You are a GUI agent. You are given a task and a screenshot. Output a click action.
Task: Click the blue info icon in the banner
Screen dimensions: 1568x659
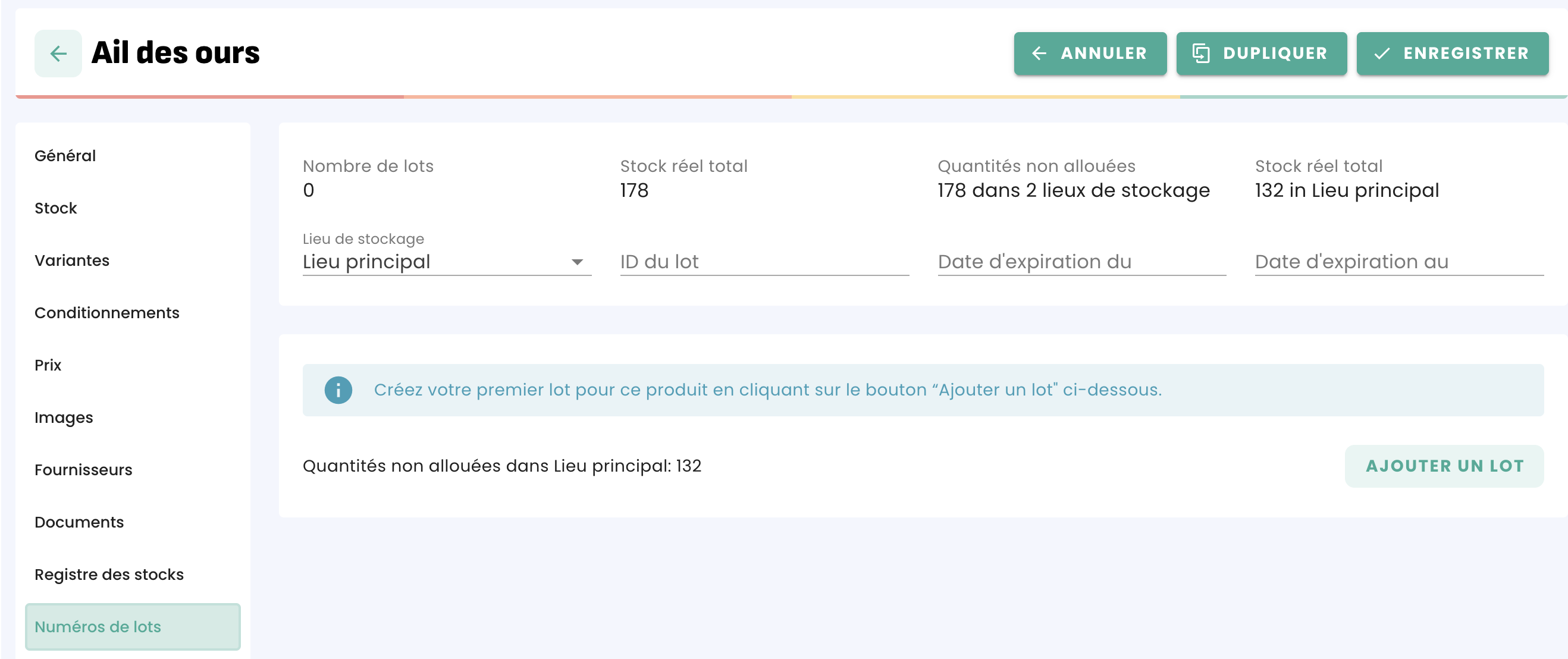tap(338, 390)
